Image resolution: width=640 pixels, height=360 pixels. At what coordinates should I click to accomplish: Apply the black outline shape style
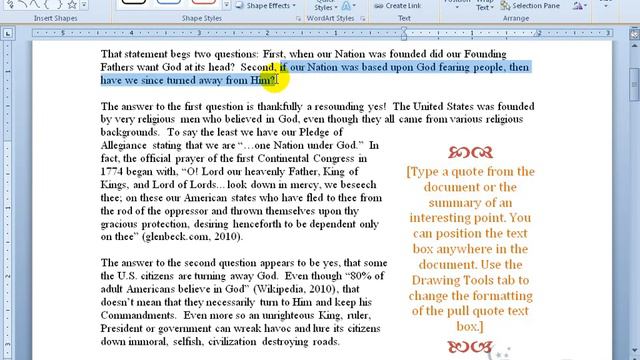coord(133,2)
